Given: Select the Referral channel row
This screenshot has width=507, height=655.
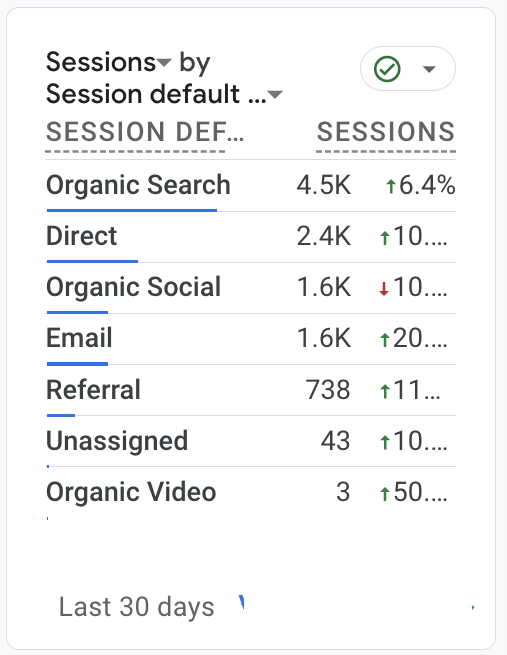Looking at the screenshot, I should tap(251, 390).
